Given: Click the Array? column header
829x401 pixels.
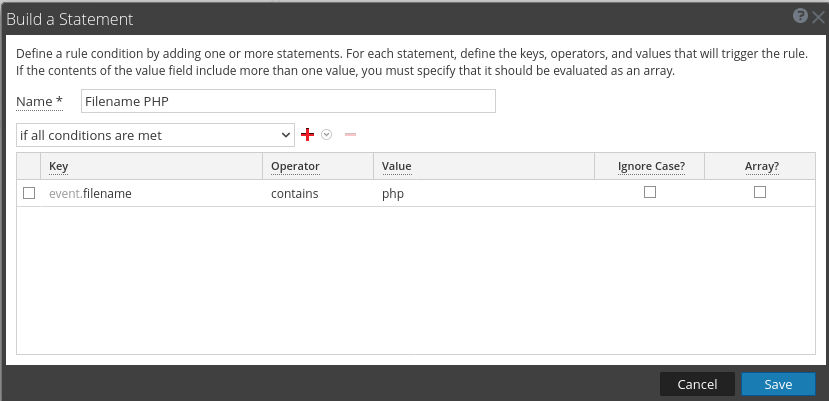Looking at the screenshot, I should point(760,166).
